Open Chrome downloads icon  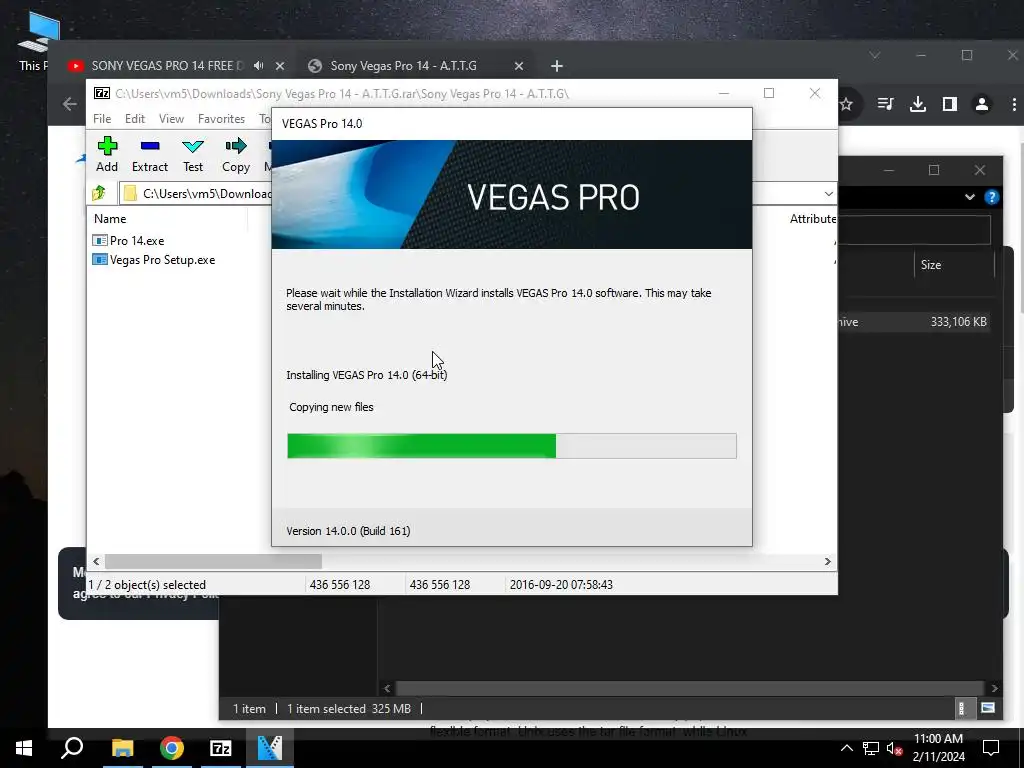(x=918, y=104)
